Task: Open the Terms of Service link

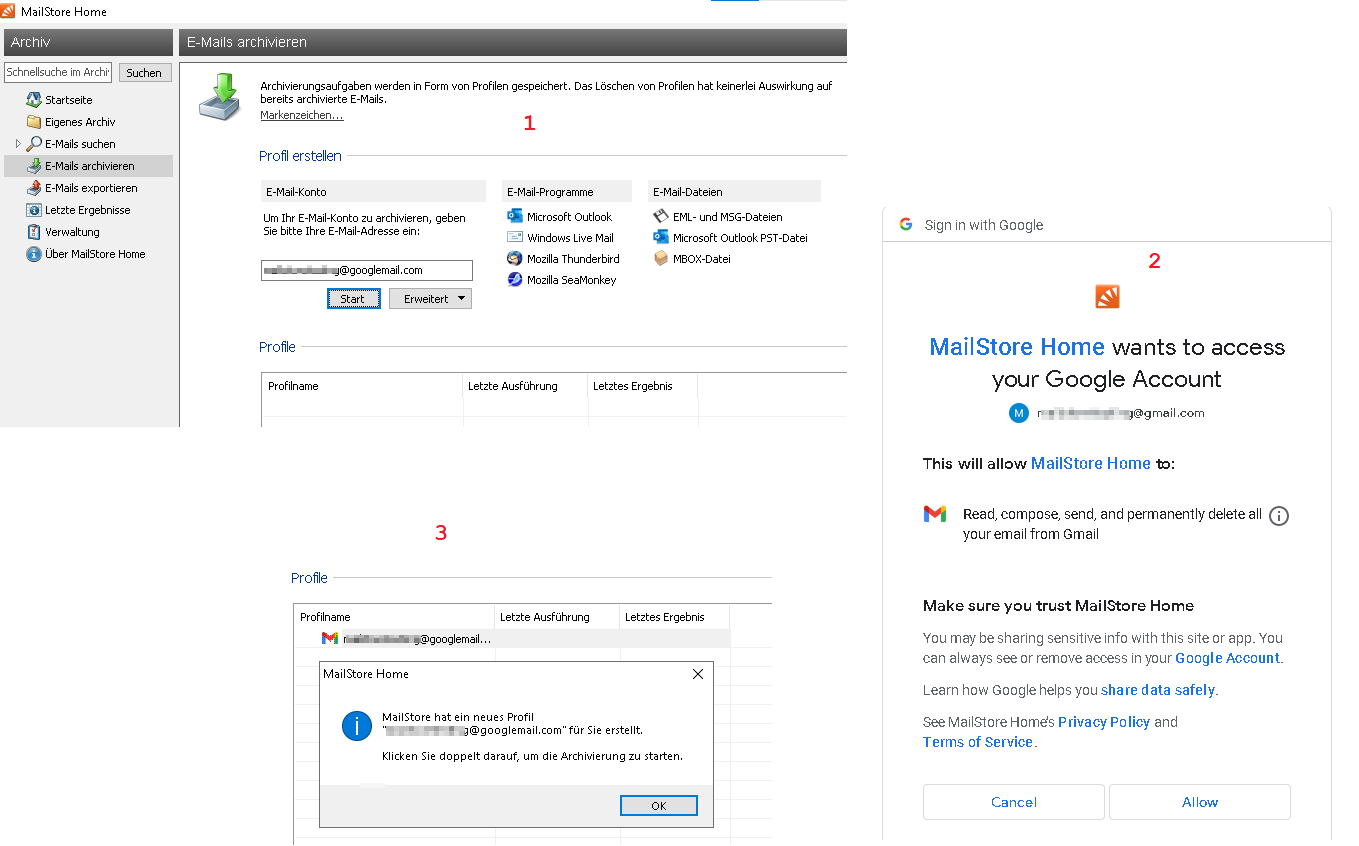Action: tap(978, 742)
